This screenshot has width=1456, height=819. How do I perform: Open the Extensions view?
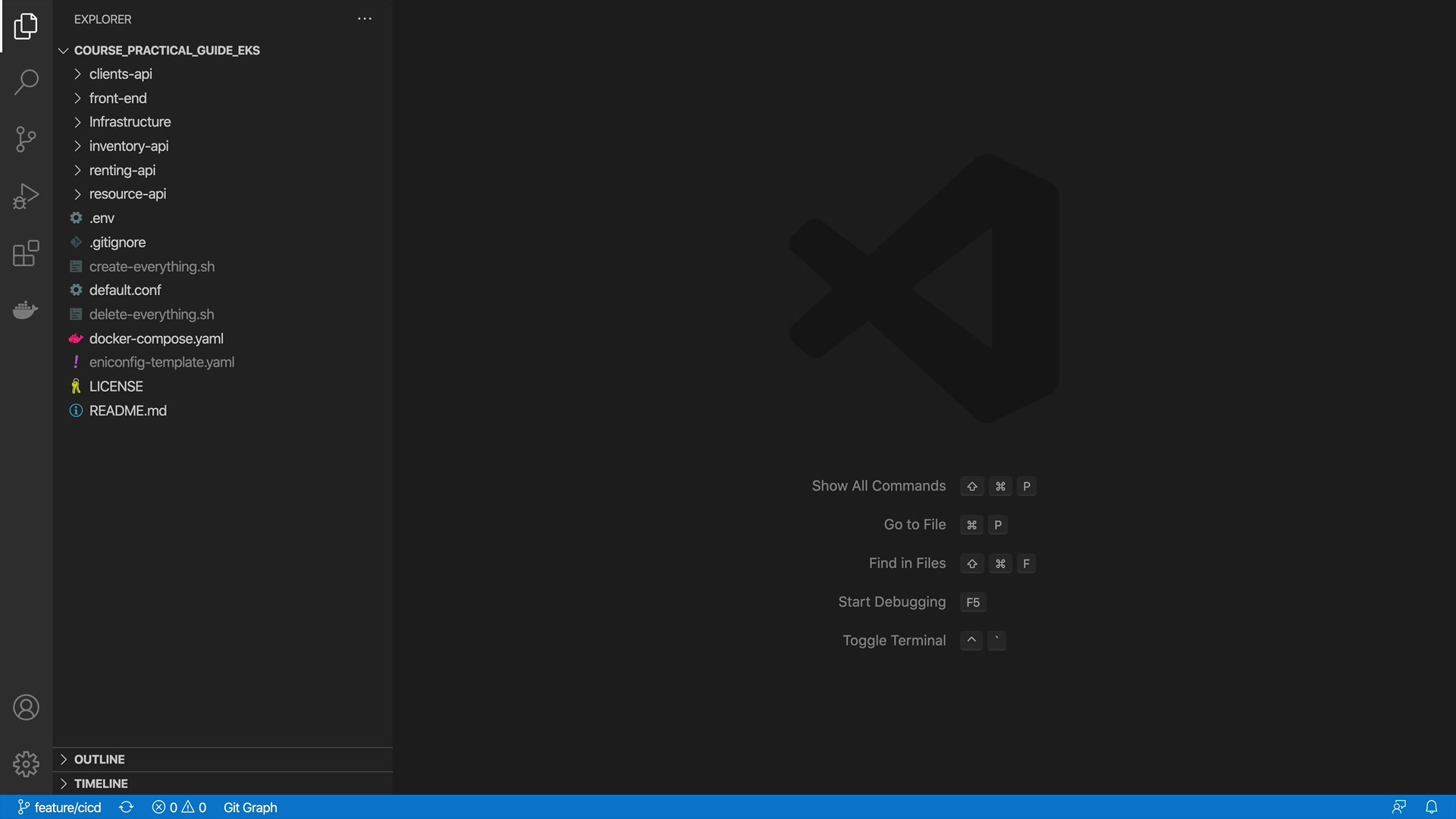click(26, 253)
